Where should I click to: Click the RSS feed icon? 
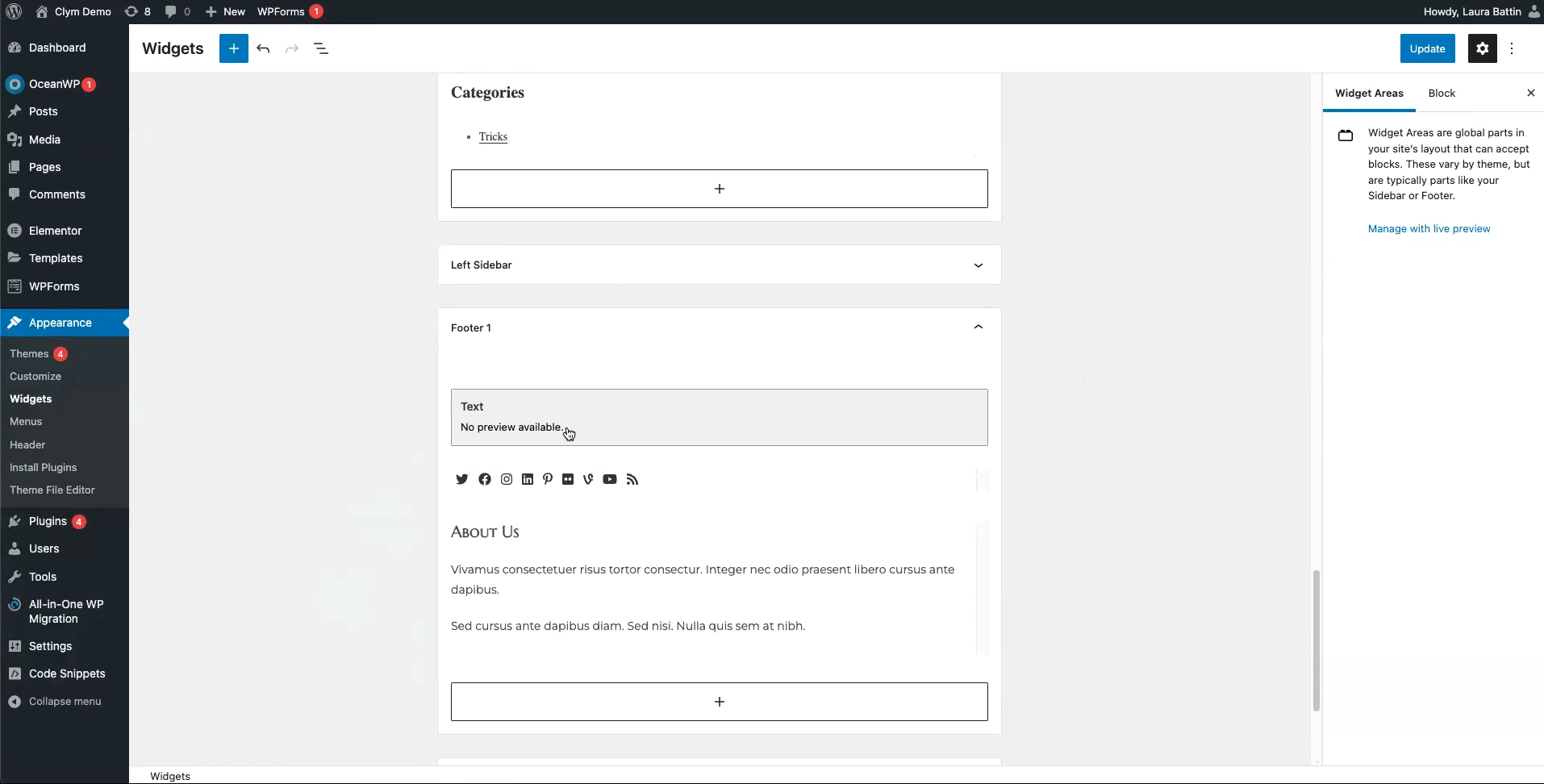[632, 479]
